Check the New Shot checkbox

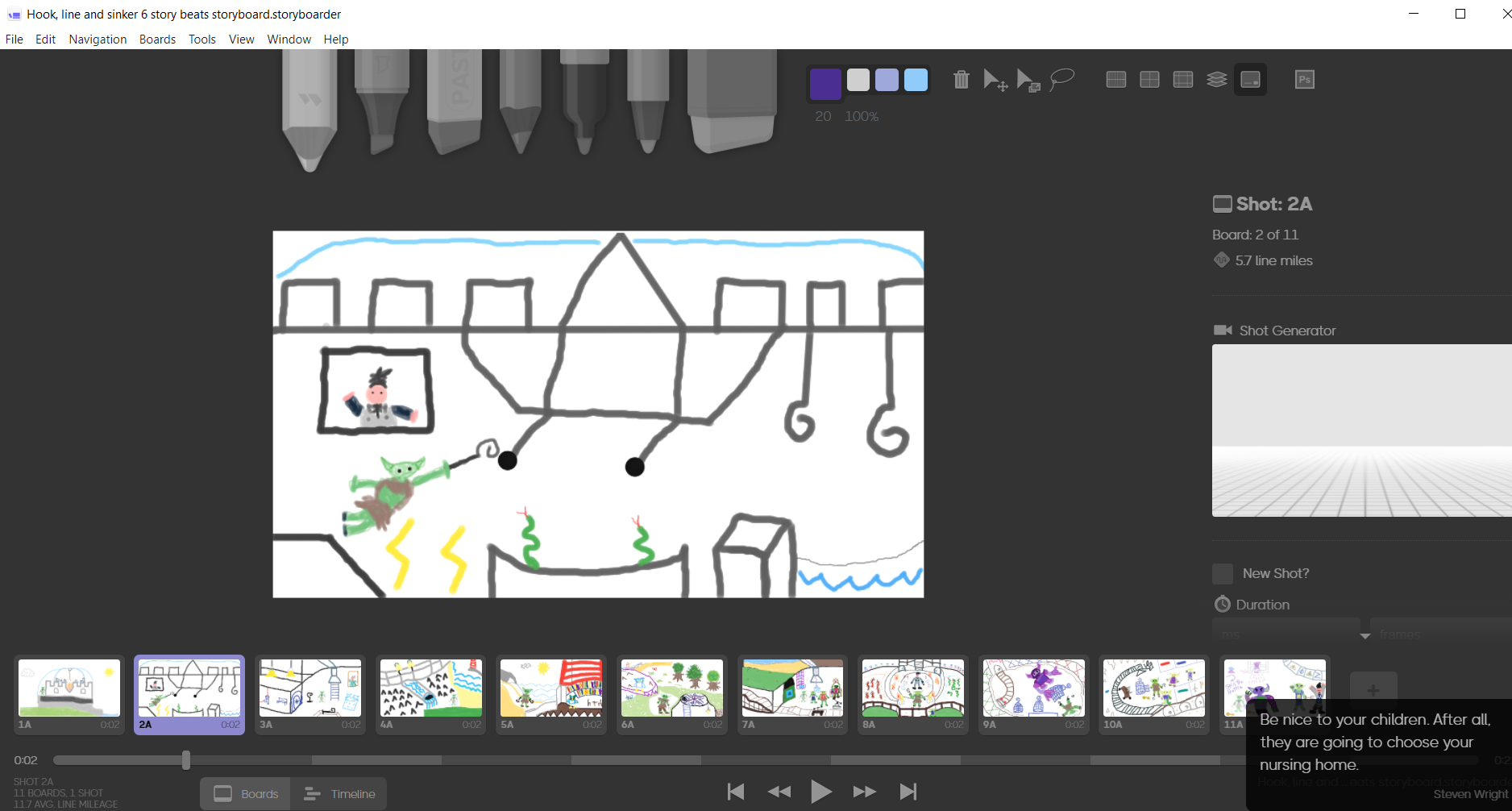tap(1223, 573)
